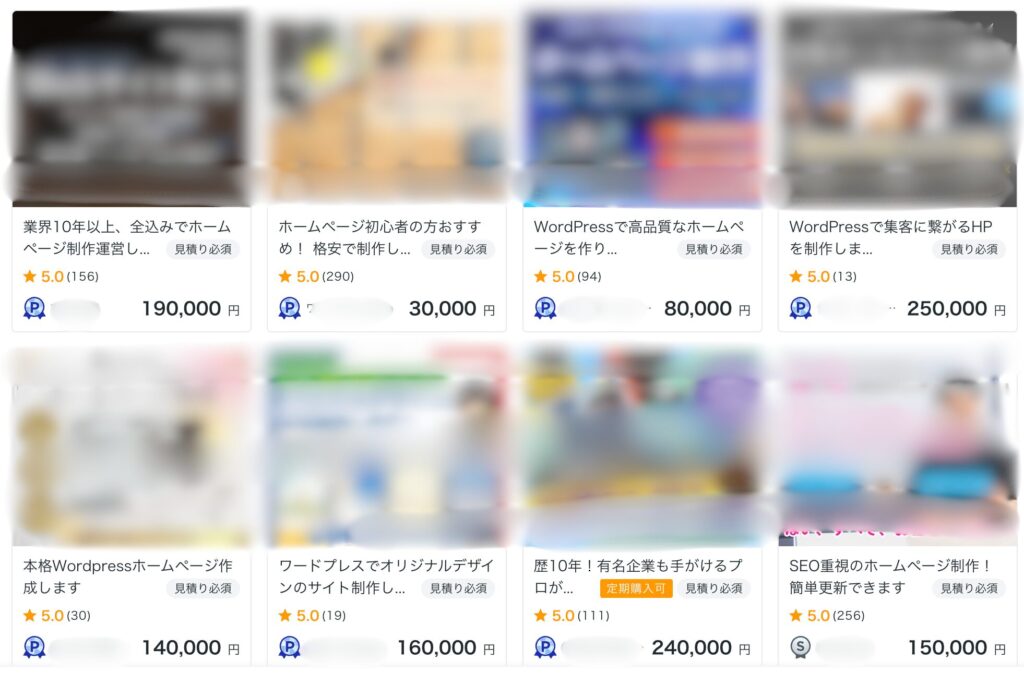1024x673 pixels.
Task: Click 見積り必須 tag on the 本格Wordpress listing
Action: 203,588
